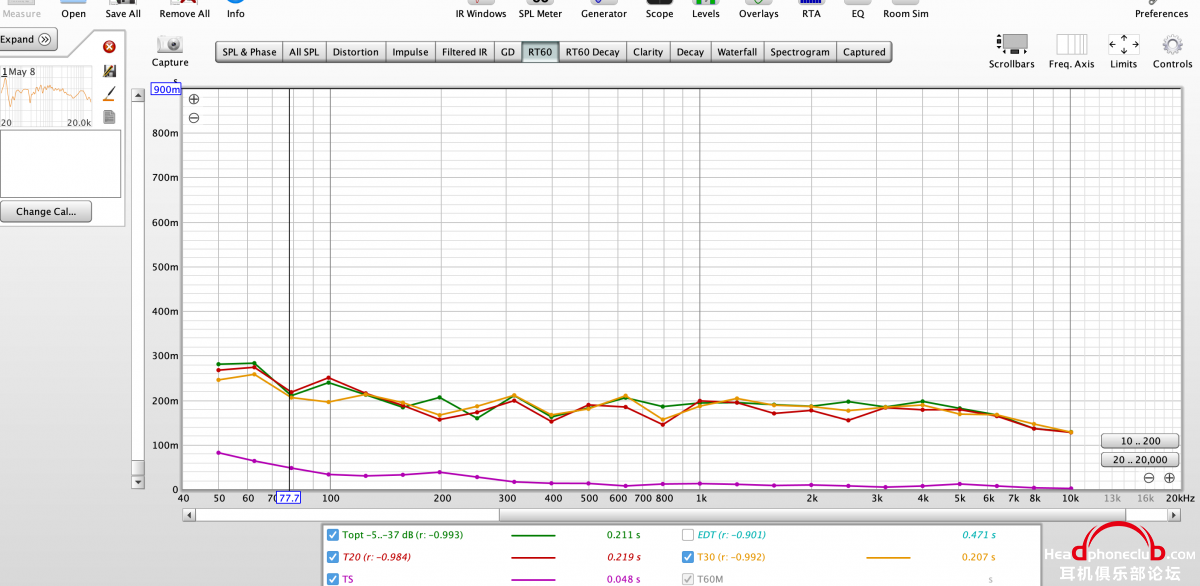Click Info in the toolbar
Image resolution: width=1200 pixels, height=586 pixels.
point(235,10)
